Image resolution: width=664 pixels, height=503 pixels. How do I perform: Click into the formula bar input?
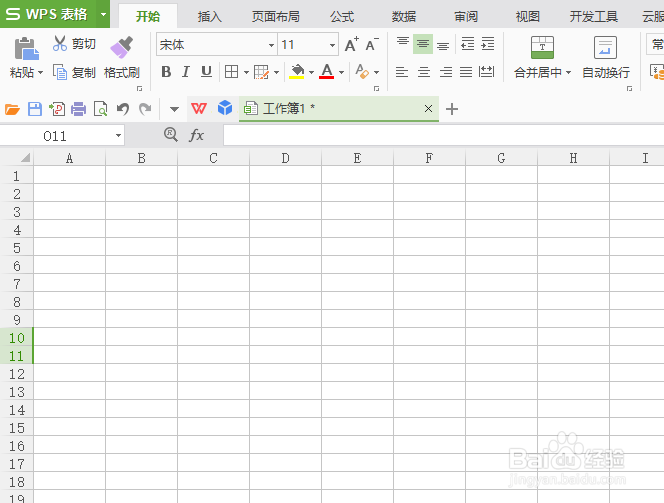pyautogui.click(x=443, y=135)
